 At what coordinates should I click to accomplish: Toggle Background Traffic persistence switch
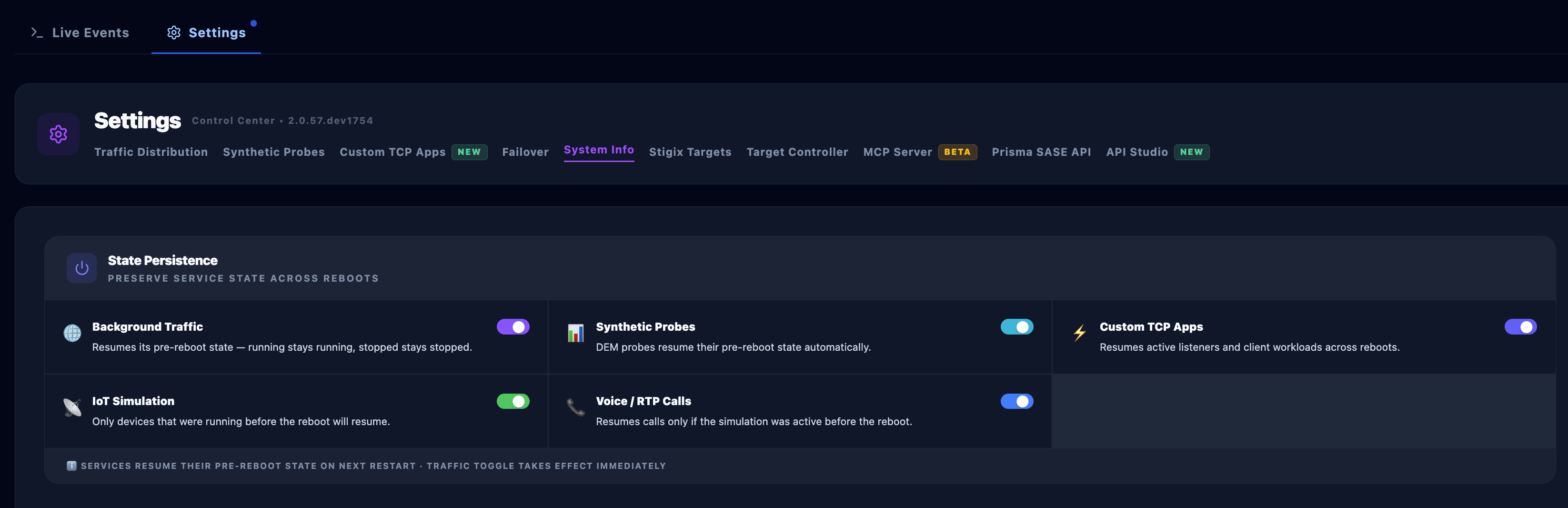click(x=513, y=327)
